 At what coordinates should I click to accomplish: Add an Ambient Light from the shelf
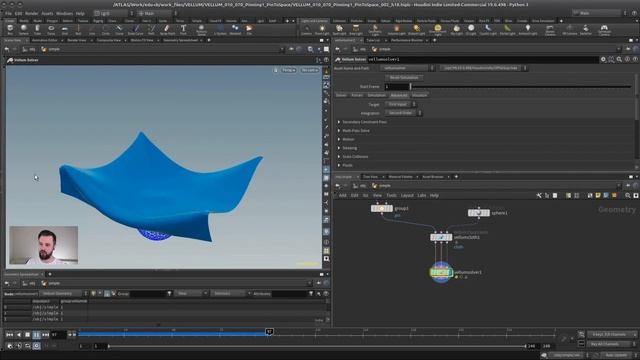[528, 29]
